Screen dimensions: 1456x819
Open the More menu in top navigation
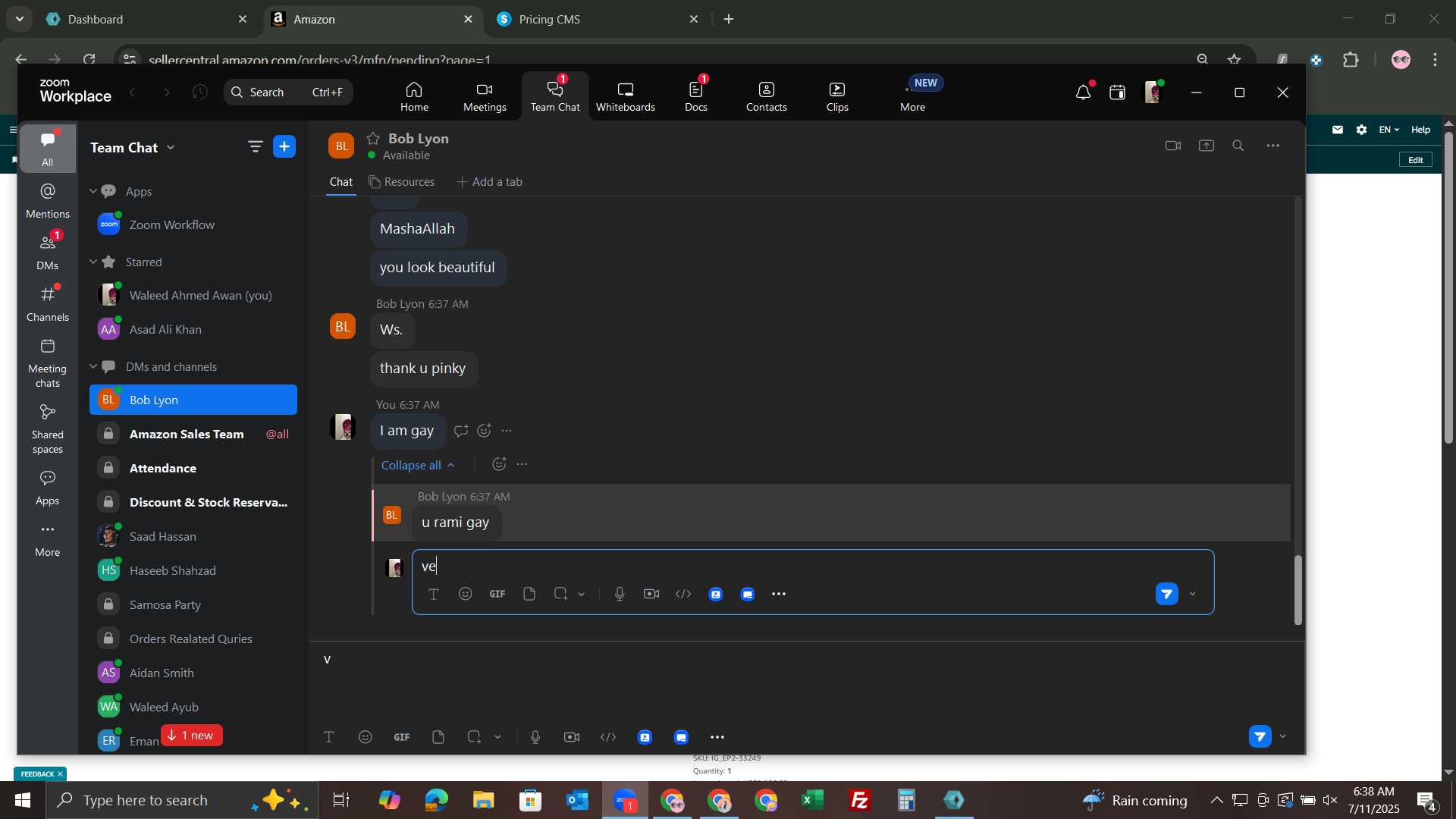912,96
